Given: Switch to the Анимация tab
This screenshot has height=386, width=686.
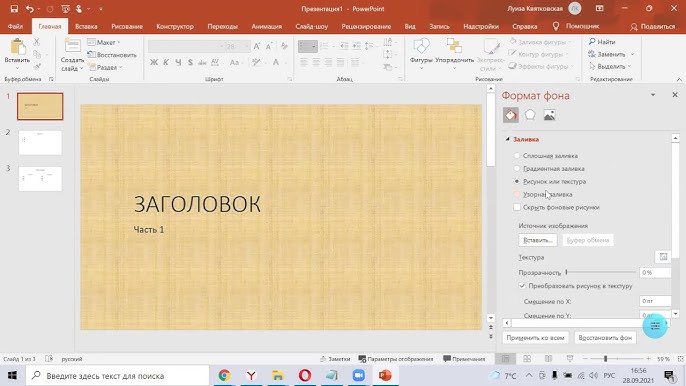Looking at the screenshot, I should 267,27.
